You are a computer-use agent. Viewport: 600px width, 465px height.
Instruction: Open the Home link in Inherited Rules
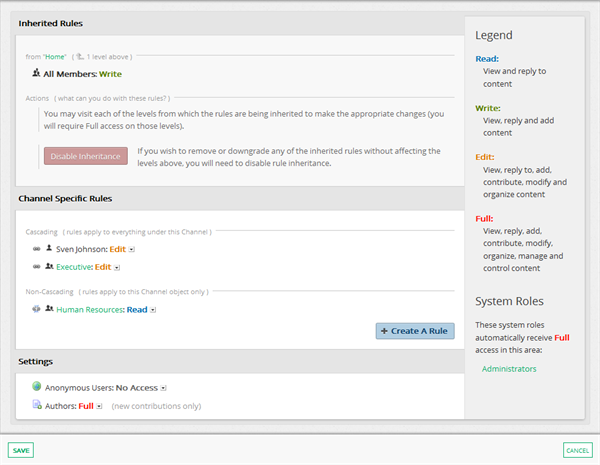55,57
